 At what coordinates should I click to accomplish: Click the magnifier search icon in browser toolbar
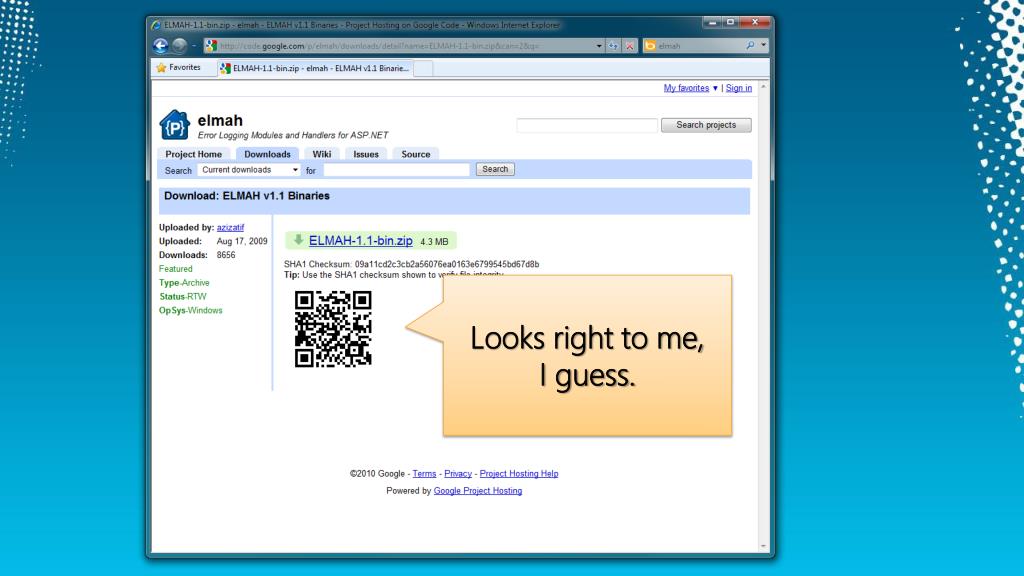pos(750,46)
